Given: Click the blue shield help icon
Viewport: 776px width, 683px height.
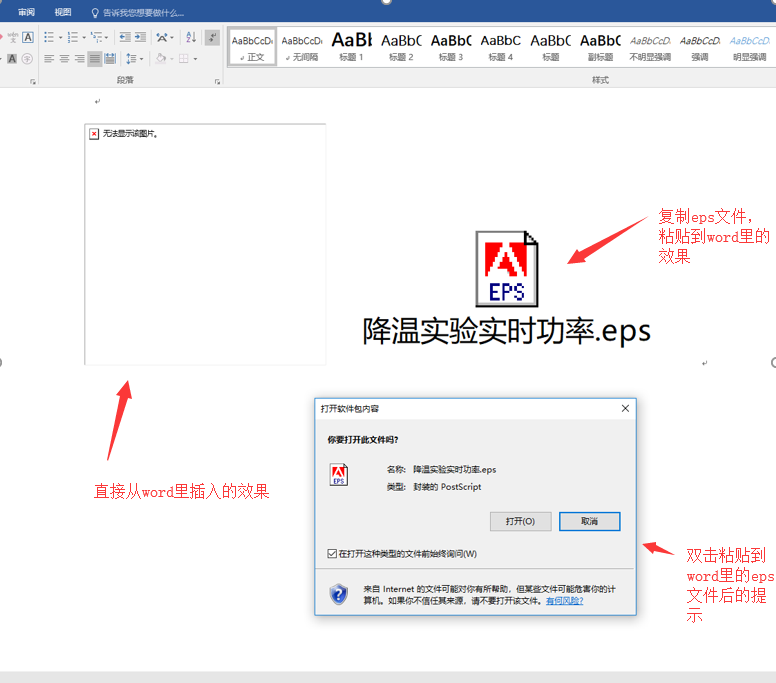Looking at the screenshot, I should coord(339,594).
